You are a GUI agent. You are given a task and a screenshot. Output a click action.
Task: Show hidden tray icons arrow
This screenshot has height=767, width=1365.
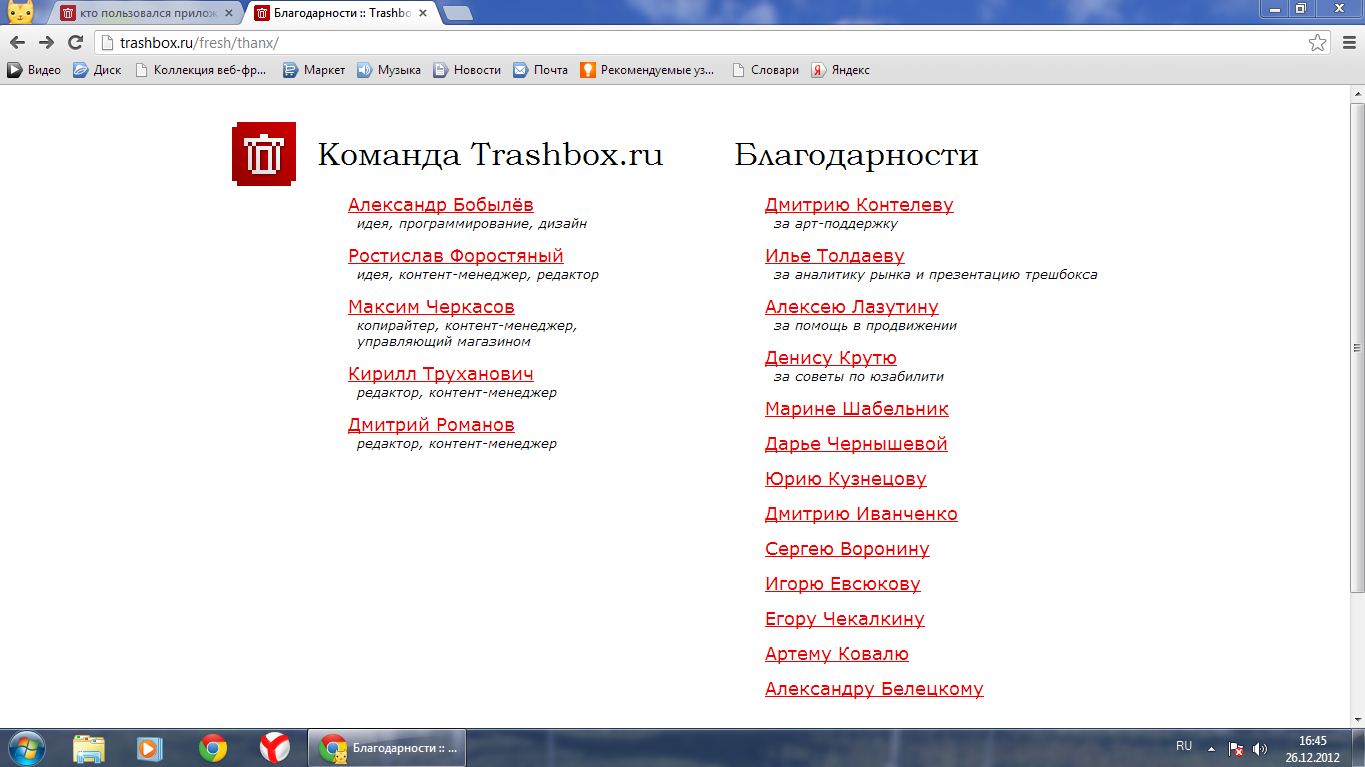tap(1211, 748)
